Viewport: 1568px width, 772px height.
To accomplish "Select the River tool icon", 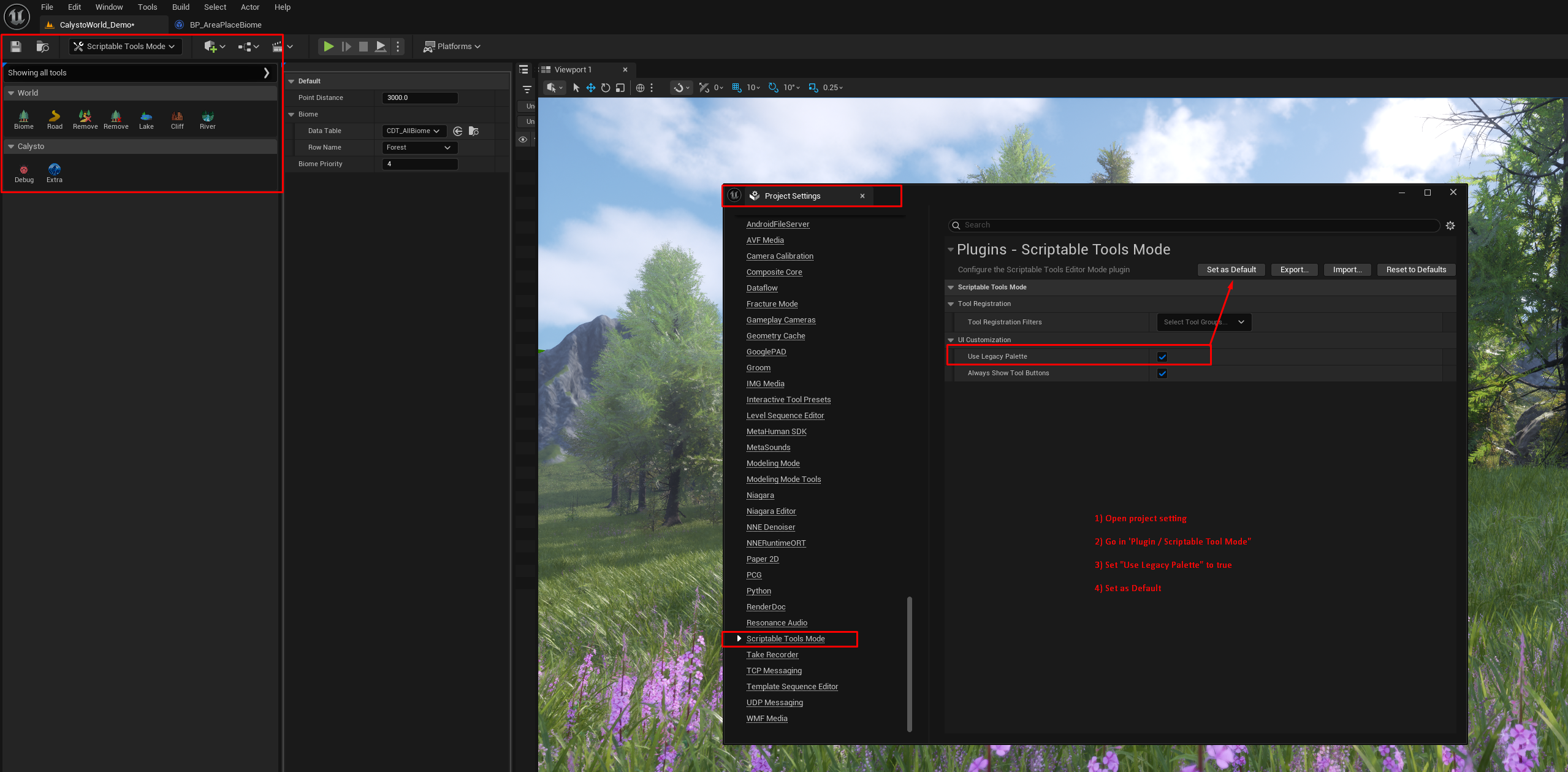I will tap(208, 117).
